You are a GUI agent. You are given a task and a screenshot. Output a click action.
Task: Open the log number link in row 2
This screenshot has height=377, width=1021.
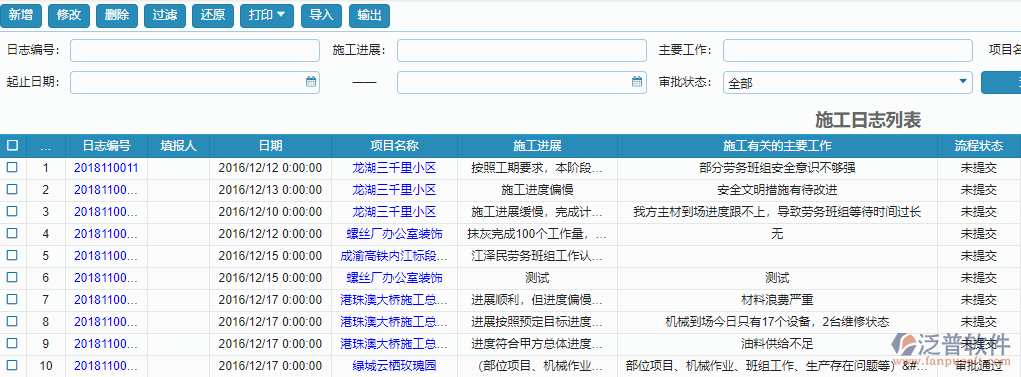pyautogui.click(x=106, y=190)
